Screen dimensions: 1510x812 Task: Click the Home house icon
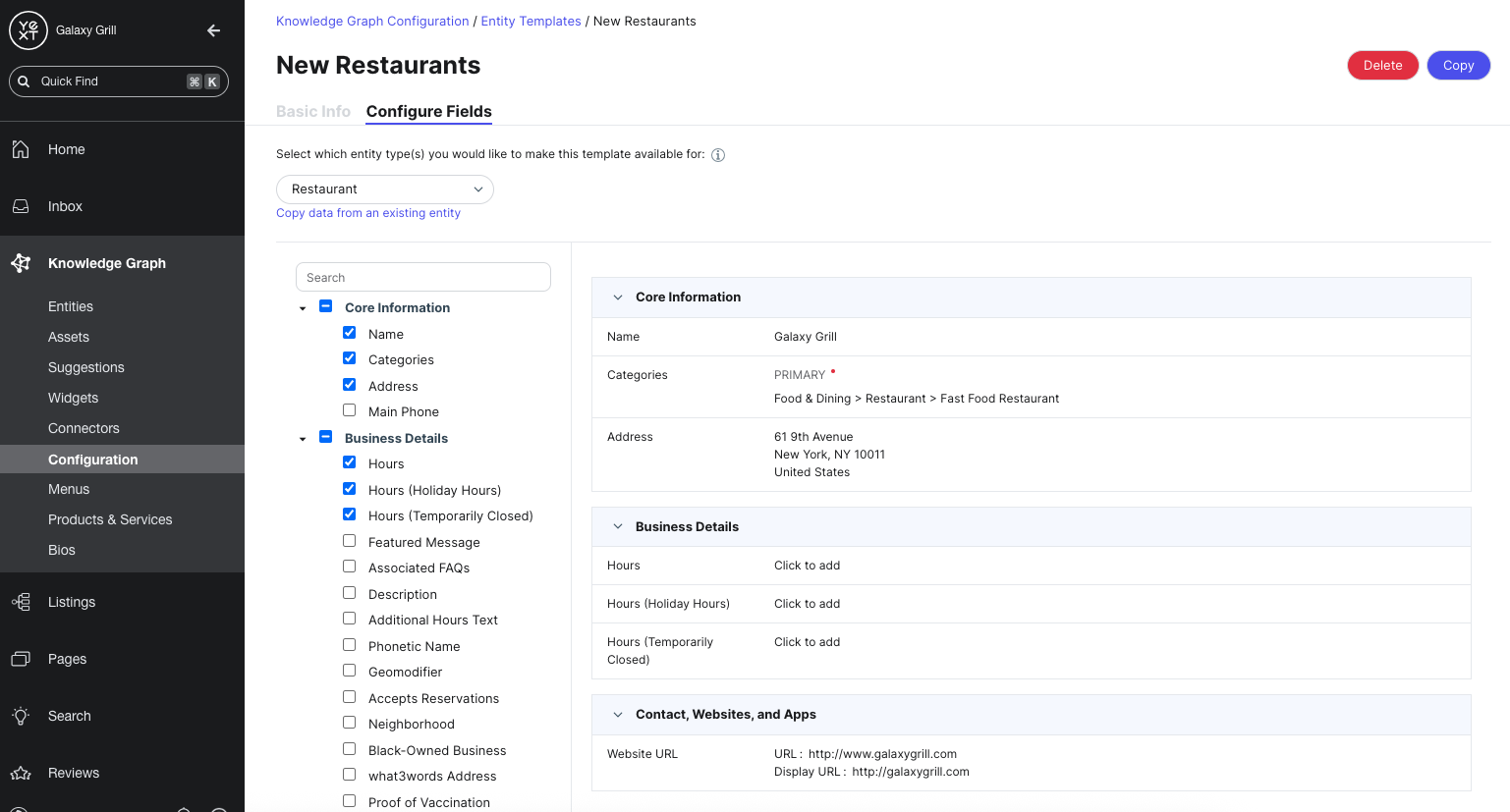(x=21, y=149)
